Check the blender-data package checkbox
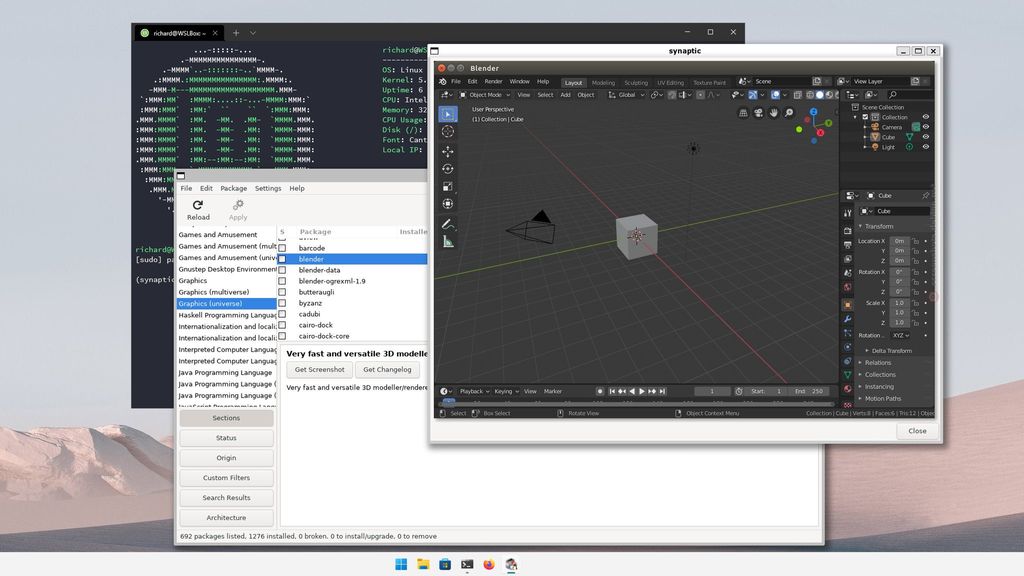The image size is (1024, 576). click(283, 269)
